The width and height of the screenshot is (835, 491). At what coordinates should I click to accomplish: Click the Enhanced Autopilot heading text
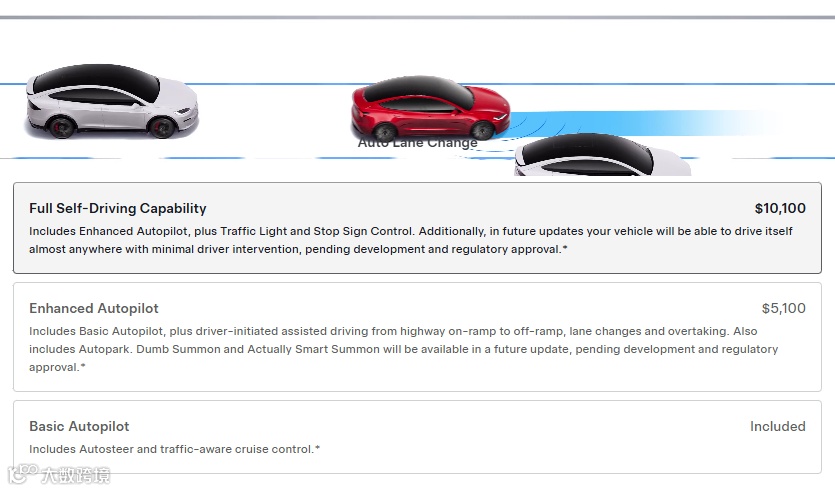tap(94, 308)
